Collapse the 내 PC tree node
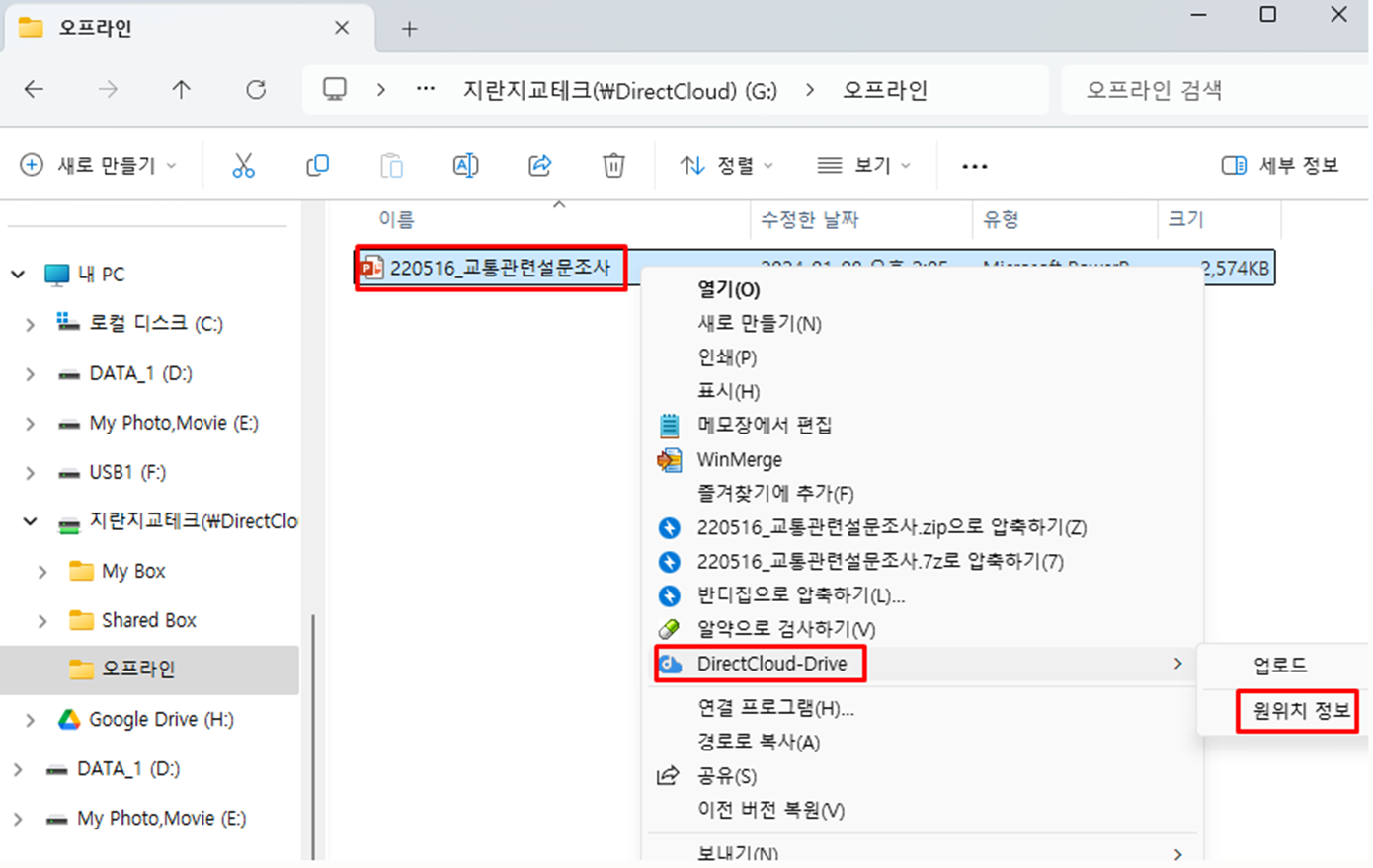Screen dimensions: 1373x868 (x=18, y=274)
